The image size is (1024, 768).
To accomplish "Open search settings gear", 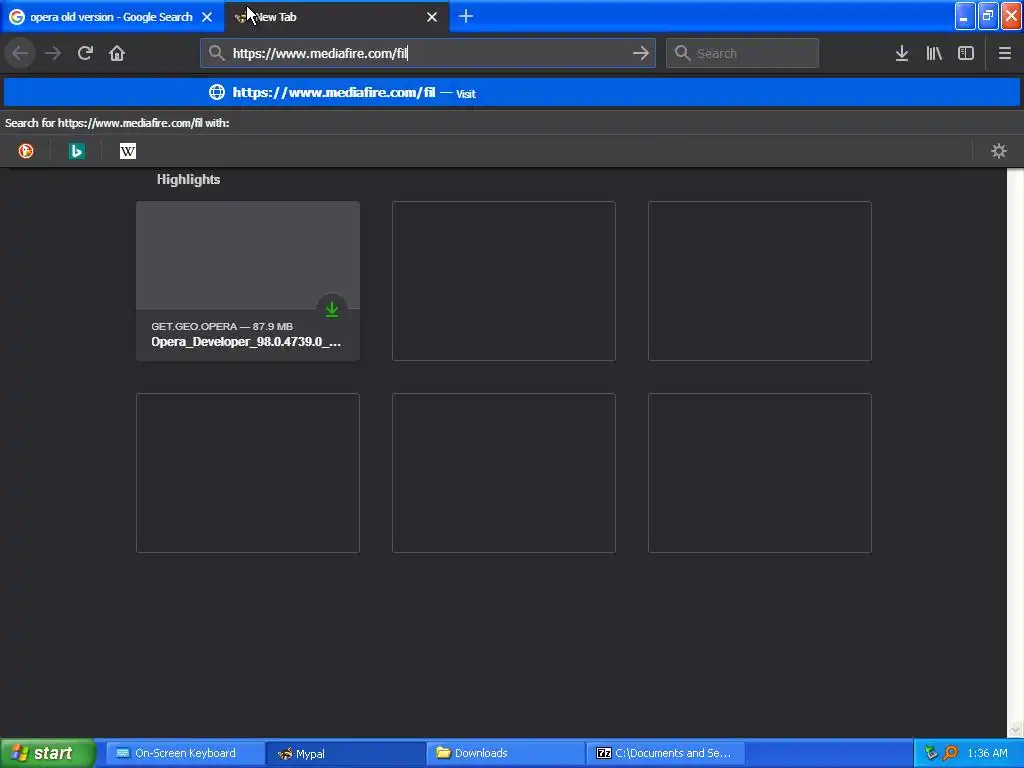I will [x=999, y=151].
